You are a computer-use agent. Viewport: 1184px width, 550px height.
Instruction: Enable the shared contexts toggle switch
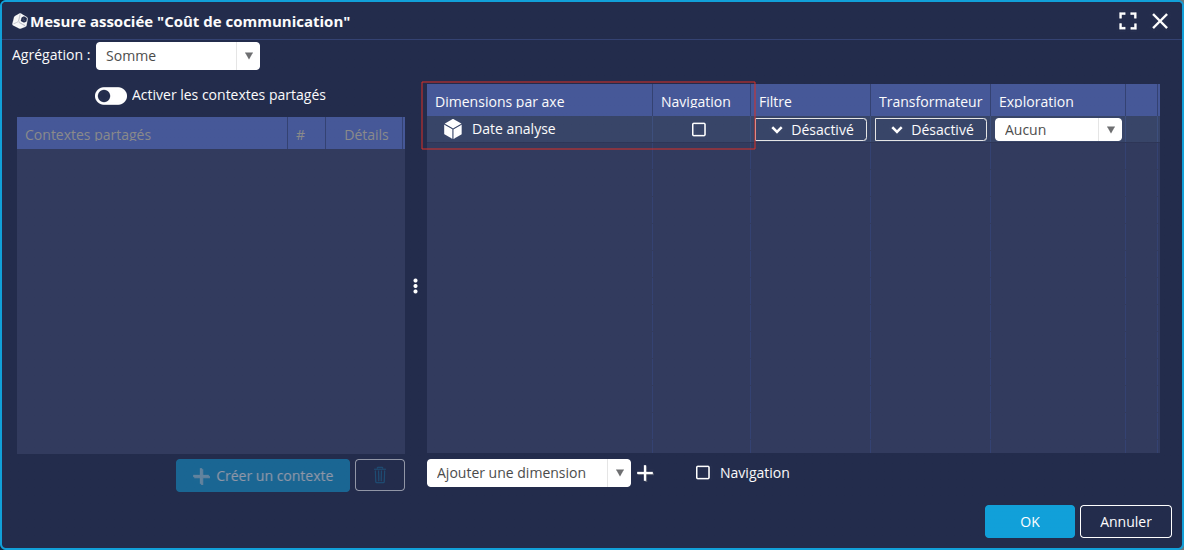point(111,96)
